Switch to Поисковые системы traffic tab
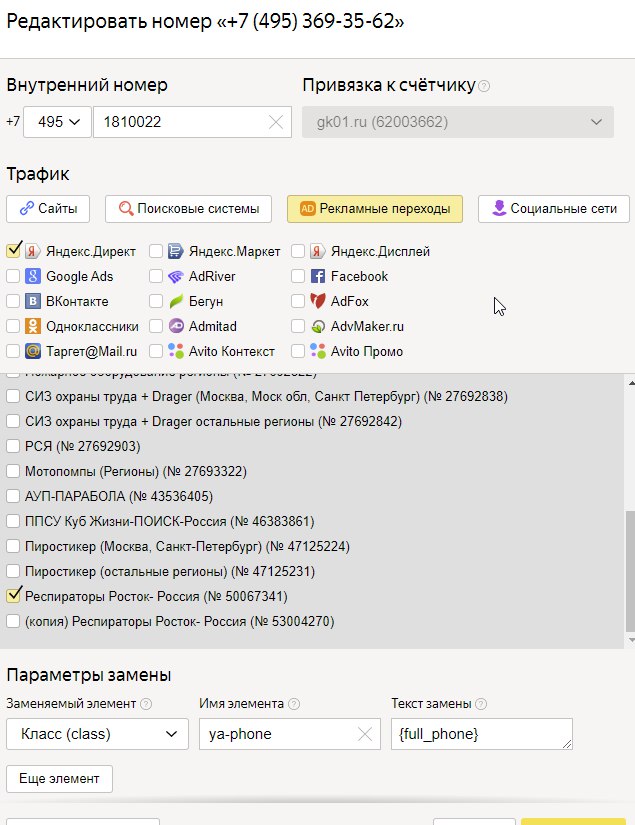 point(188,209)
